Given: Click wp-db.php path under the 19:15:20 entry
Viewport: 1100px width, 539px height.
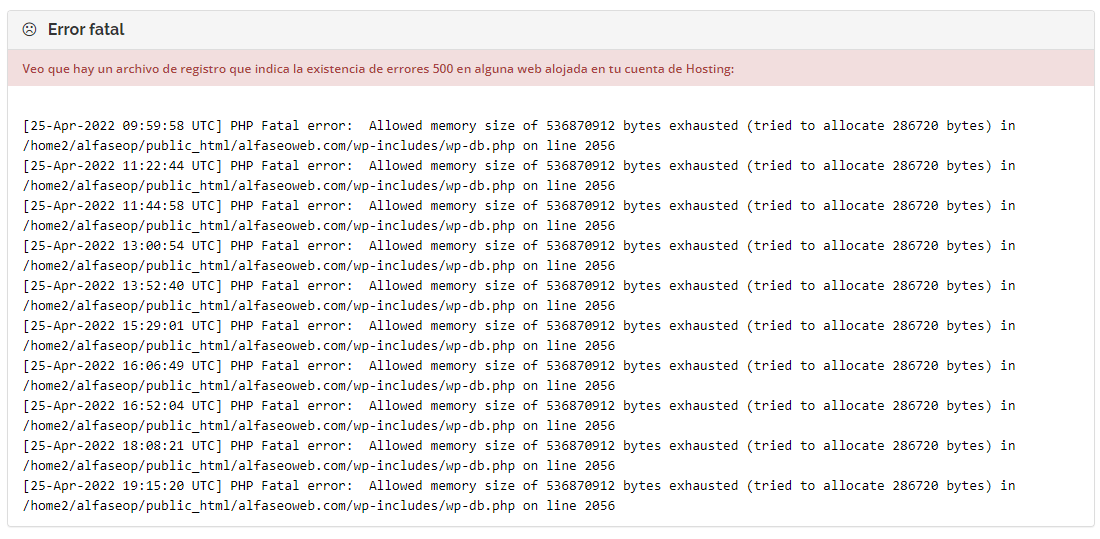Looking at the screenshot, I should (269, 506).
